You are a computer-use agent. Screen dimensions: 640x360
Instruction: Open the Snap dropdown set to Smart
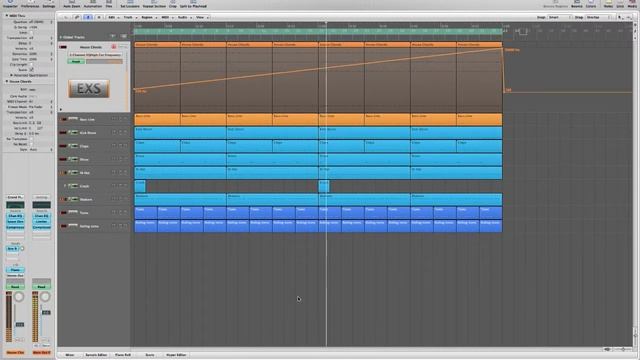tap(560, 18)
